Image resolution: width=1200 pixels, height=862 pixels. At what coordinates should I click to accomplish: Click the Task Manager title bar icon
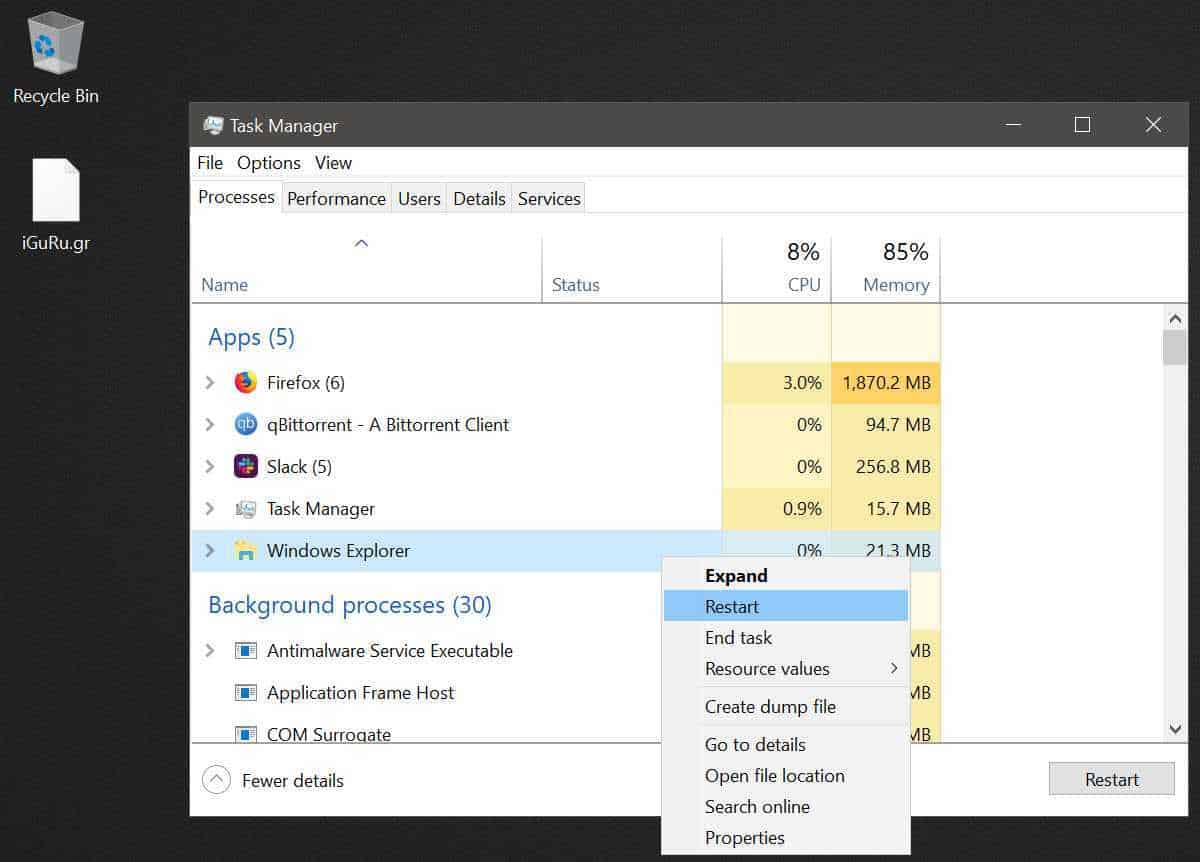click(213, 126)
